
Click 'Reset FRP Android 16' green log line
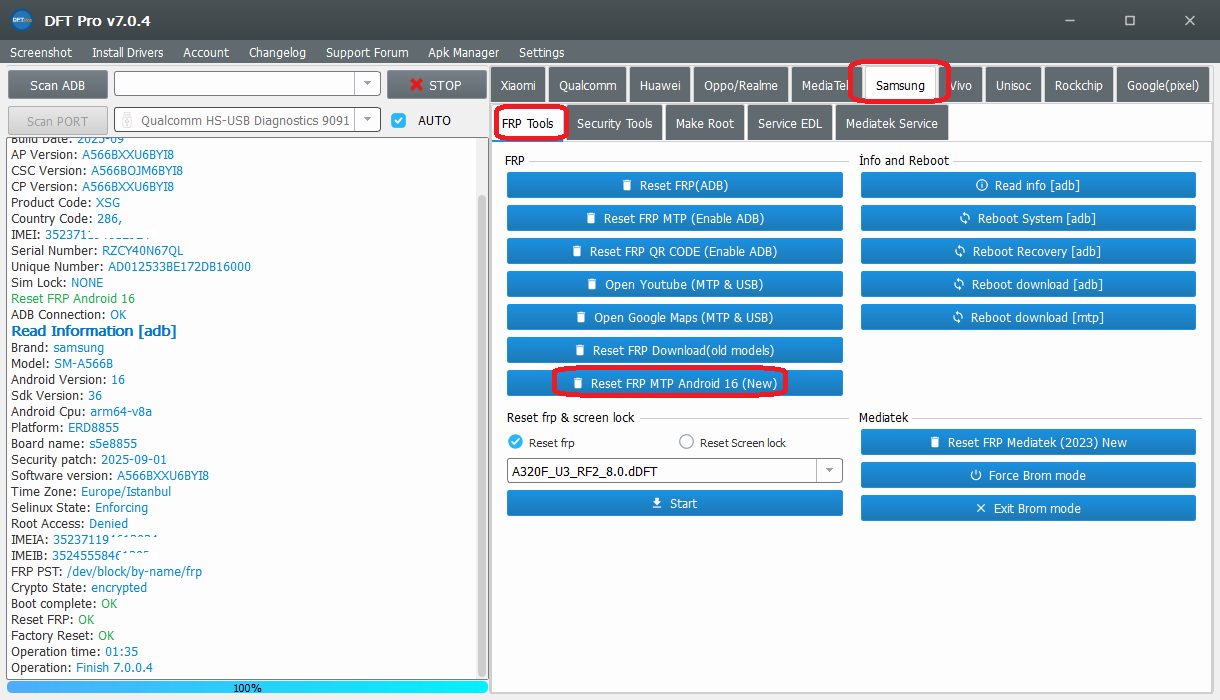(73, 298)
